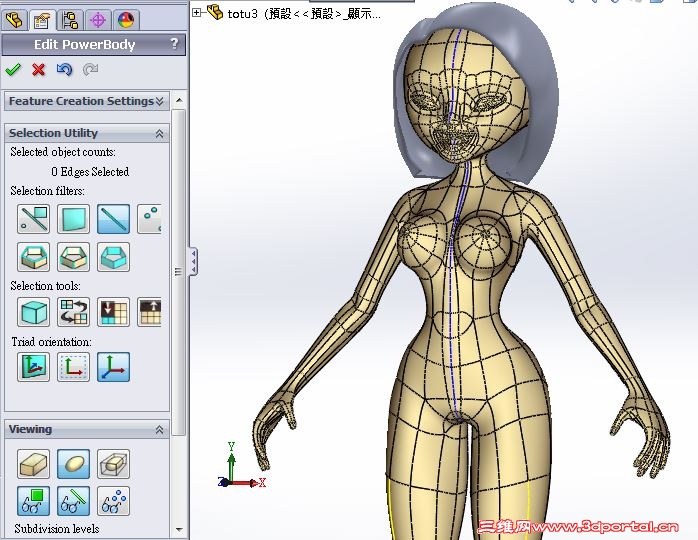Click the Edit PowerBody help question mark

174,44
